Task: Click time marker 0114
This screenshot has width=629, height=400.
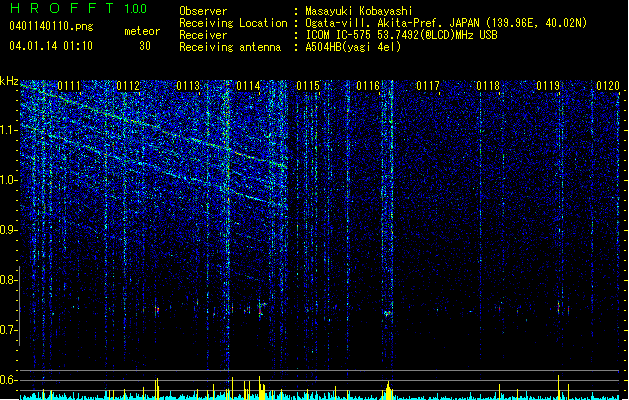Action: [x=248, y=86]
